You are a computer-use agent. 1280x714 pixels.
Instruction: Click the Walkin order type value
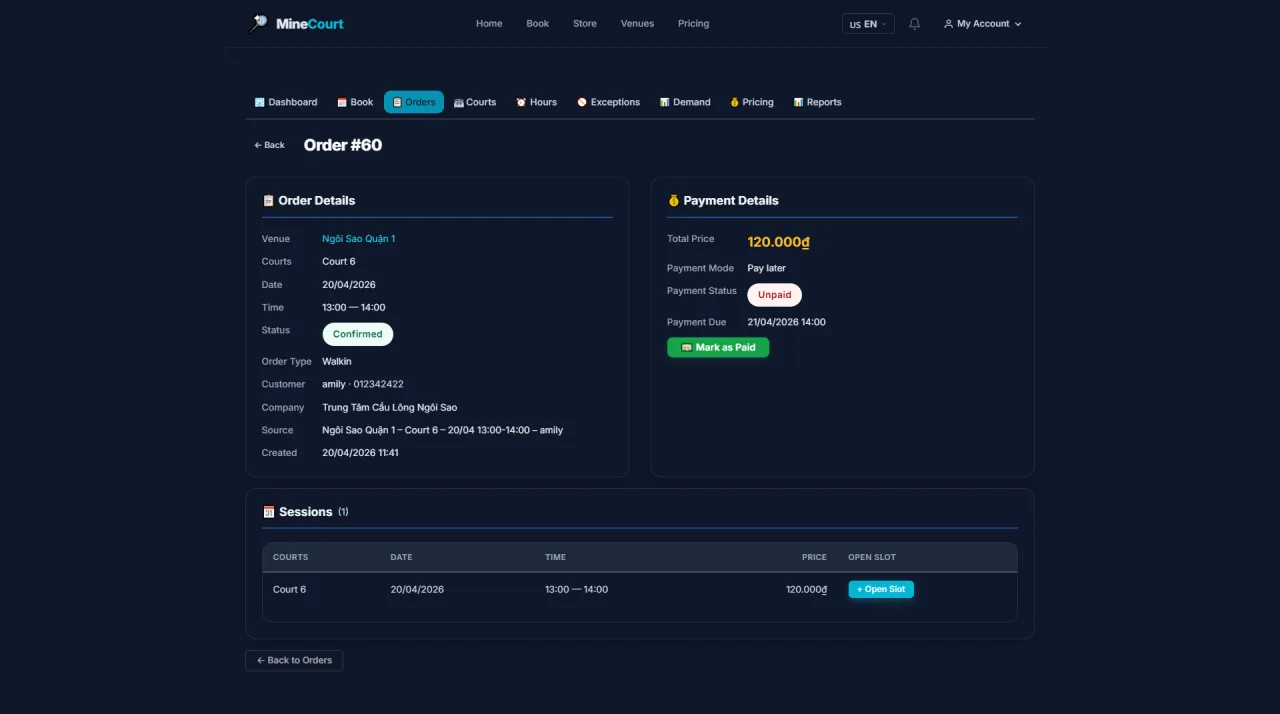coord(337,361)
